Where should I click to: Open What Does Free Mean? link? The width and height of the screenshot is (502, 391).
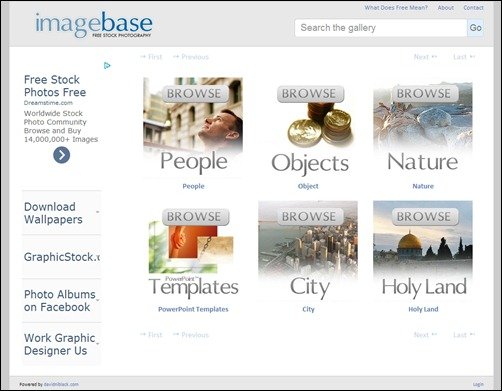click(x=396, y=8)
